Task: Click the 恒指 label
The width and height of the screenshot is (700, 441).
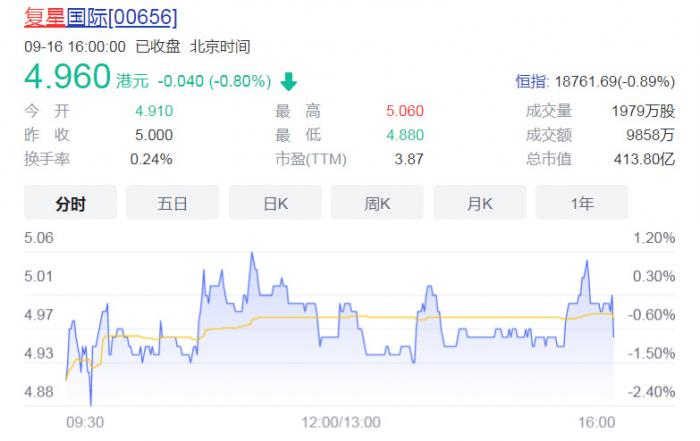Action: pos(532,81)
